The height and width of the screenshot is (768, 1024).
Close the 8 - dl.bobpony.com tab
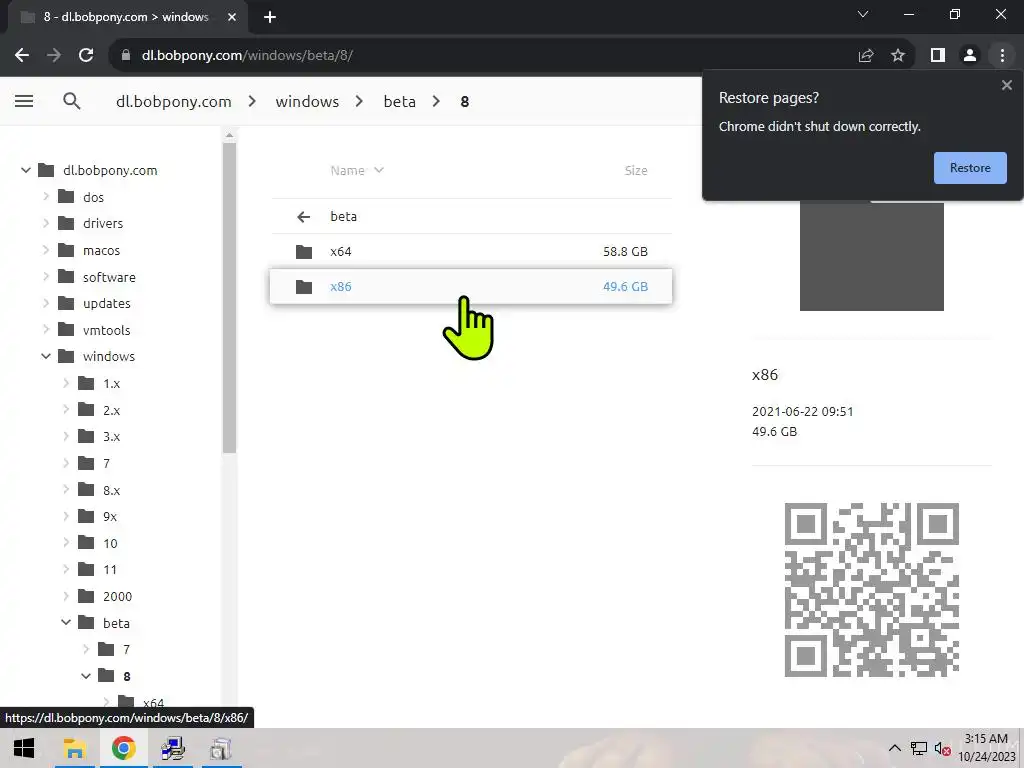click(232, 18)
